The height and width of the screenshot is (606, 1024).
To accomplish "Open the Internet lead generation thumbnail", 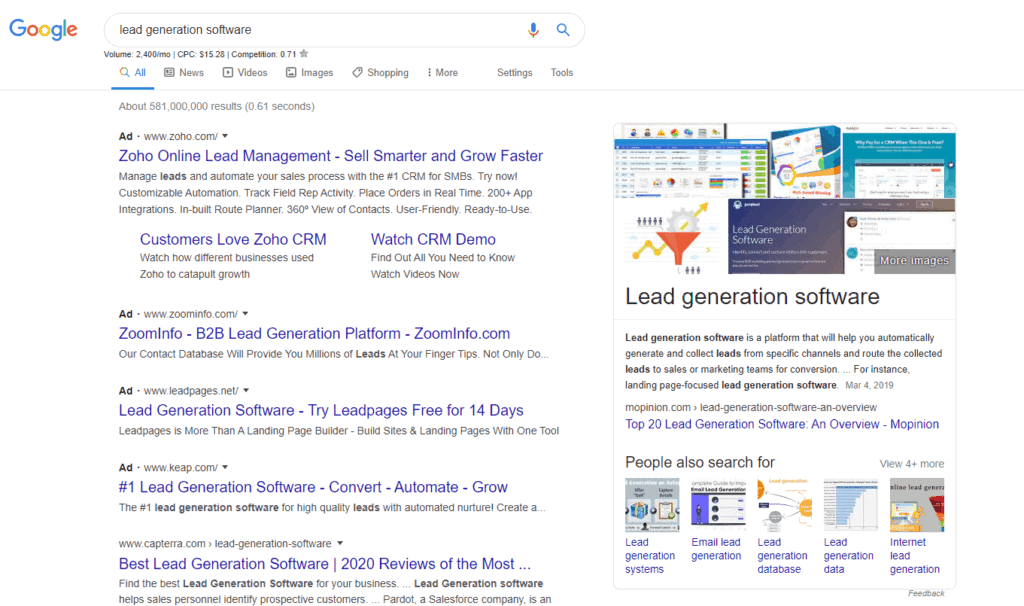I will tap(917, 505).
